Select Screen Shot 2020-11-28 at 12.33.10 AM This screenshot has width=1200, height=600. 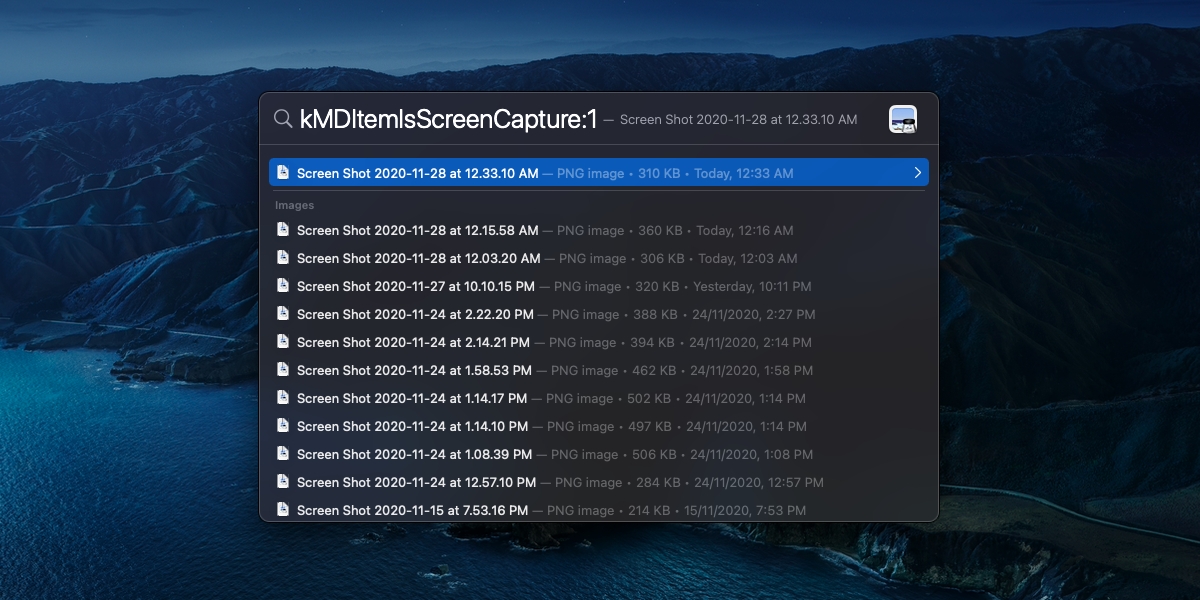pyautogui.click(x=599, y=173)
